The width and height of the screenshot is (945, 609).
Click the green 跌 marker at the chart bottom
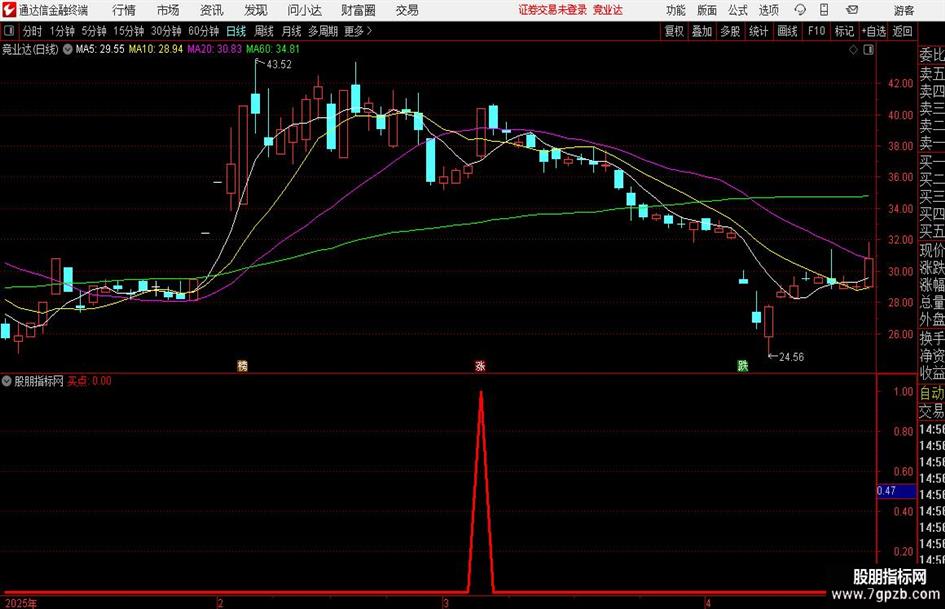click(x=743, y=365)
